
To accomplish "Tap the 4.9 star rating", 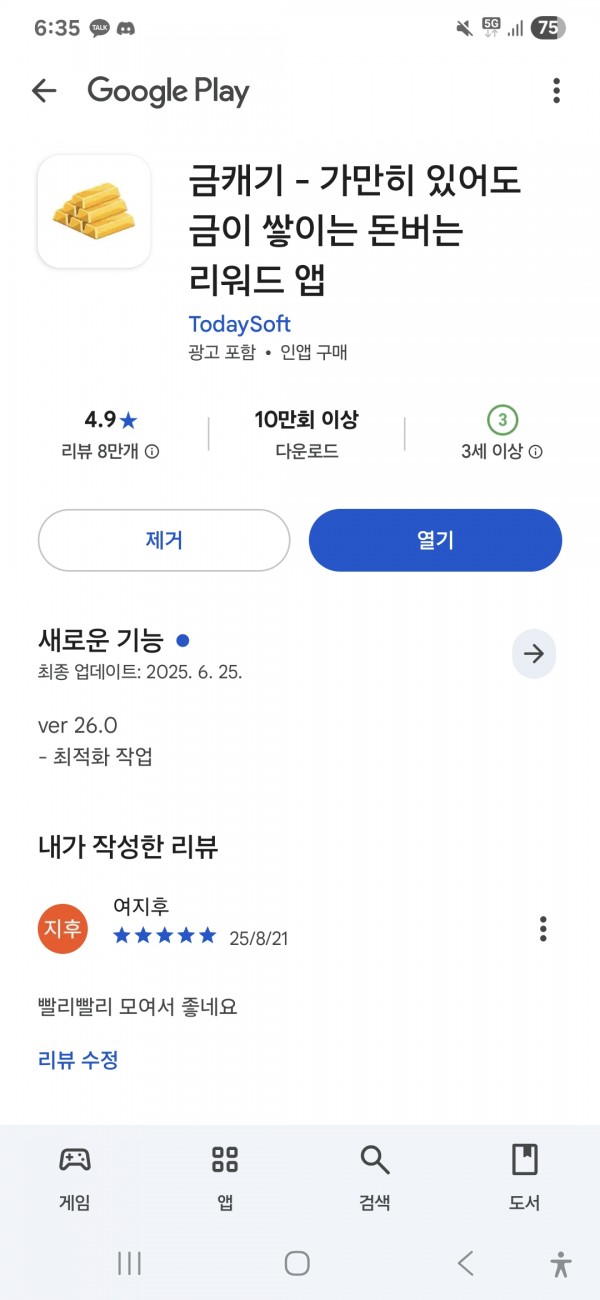I will 110,420.
